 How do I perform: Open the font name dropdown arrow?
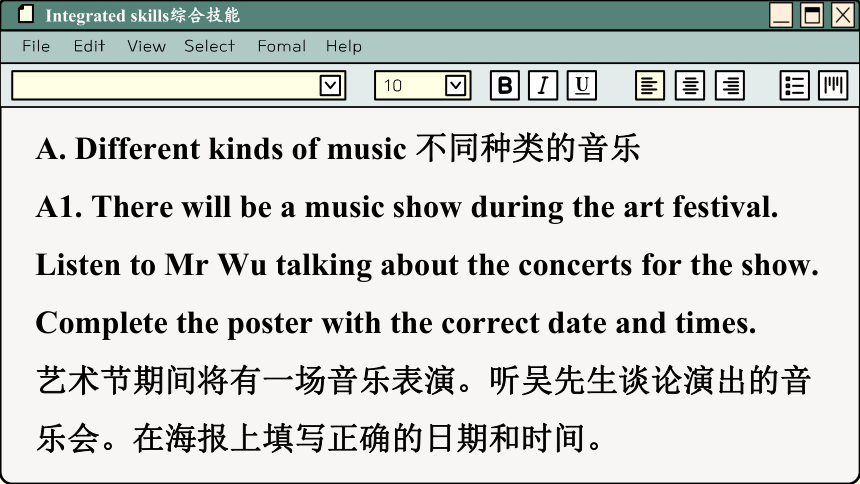click(330, 86)
